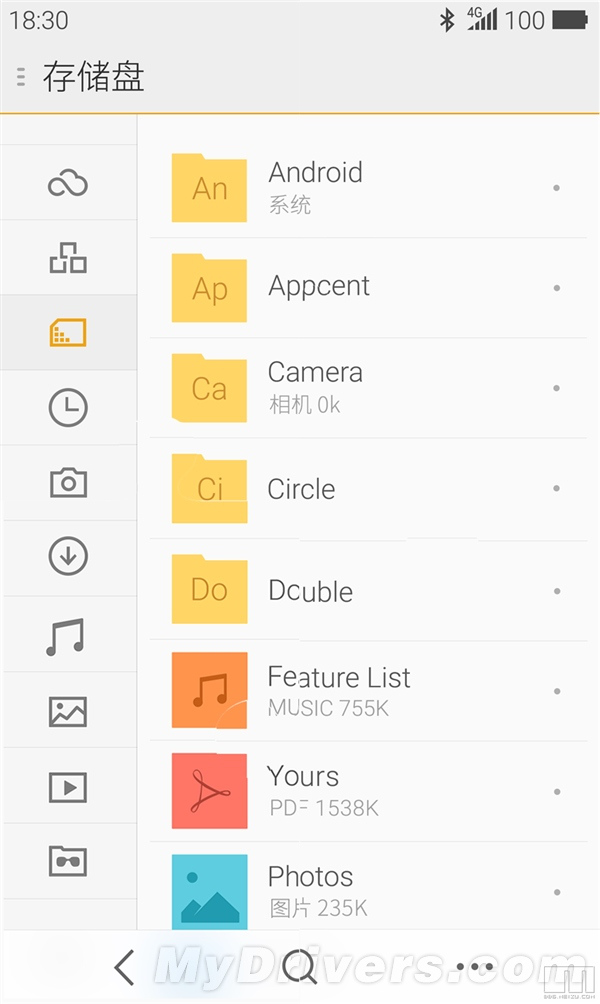Show the videos category in sidebar
Viewport: 600px width, 1004px height.
68,787
